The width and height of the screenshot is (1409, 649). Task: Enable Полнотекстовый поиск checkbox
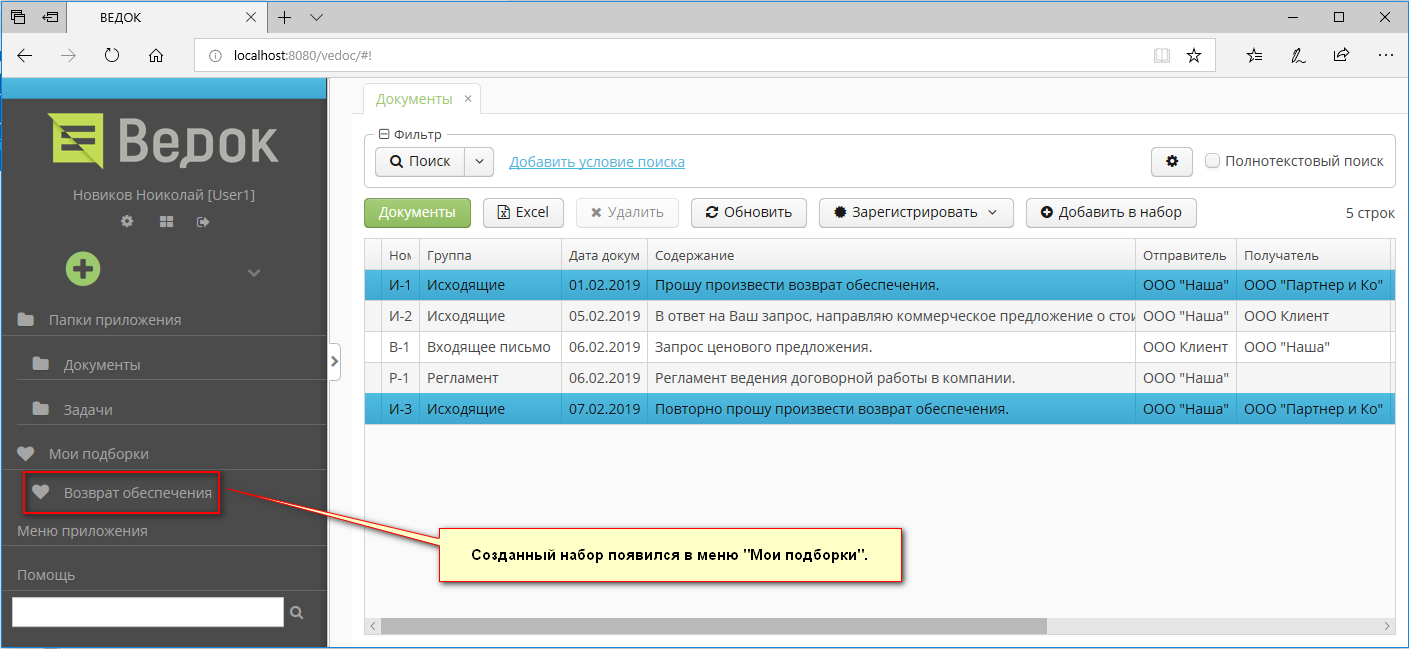1213,161
